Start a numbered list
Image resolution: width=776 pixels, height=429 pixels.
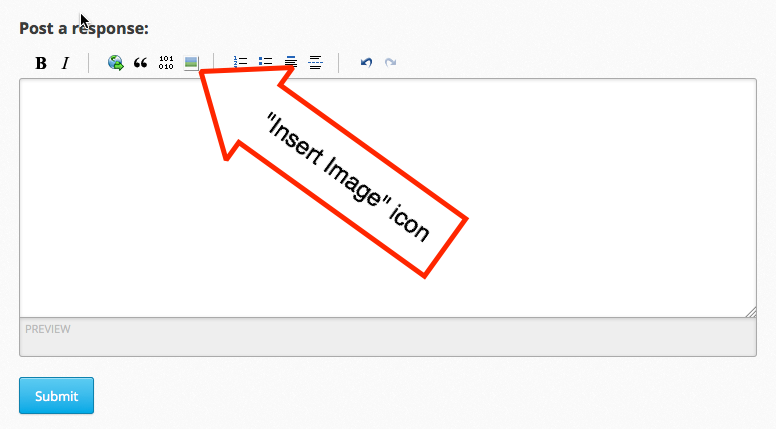240,63
